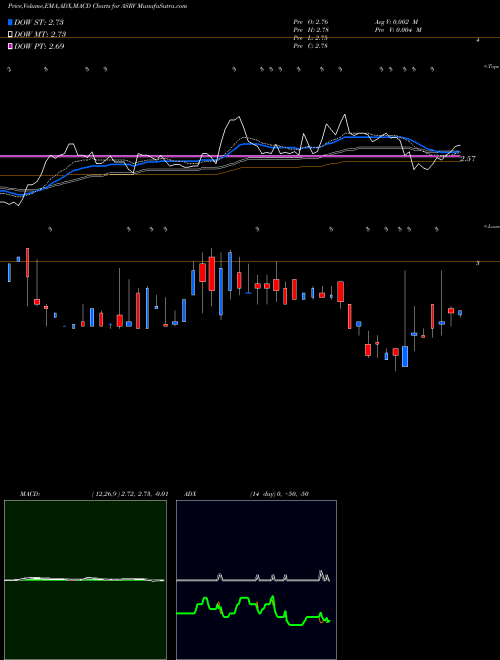
Task: Open the dark blue ADX indicator chart
Action: 256,580
